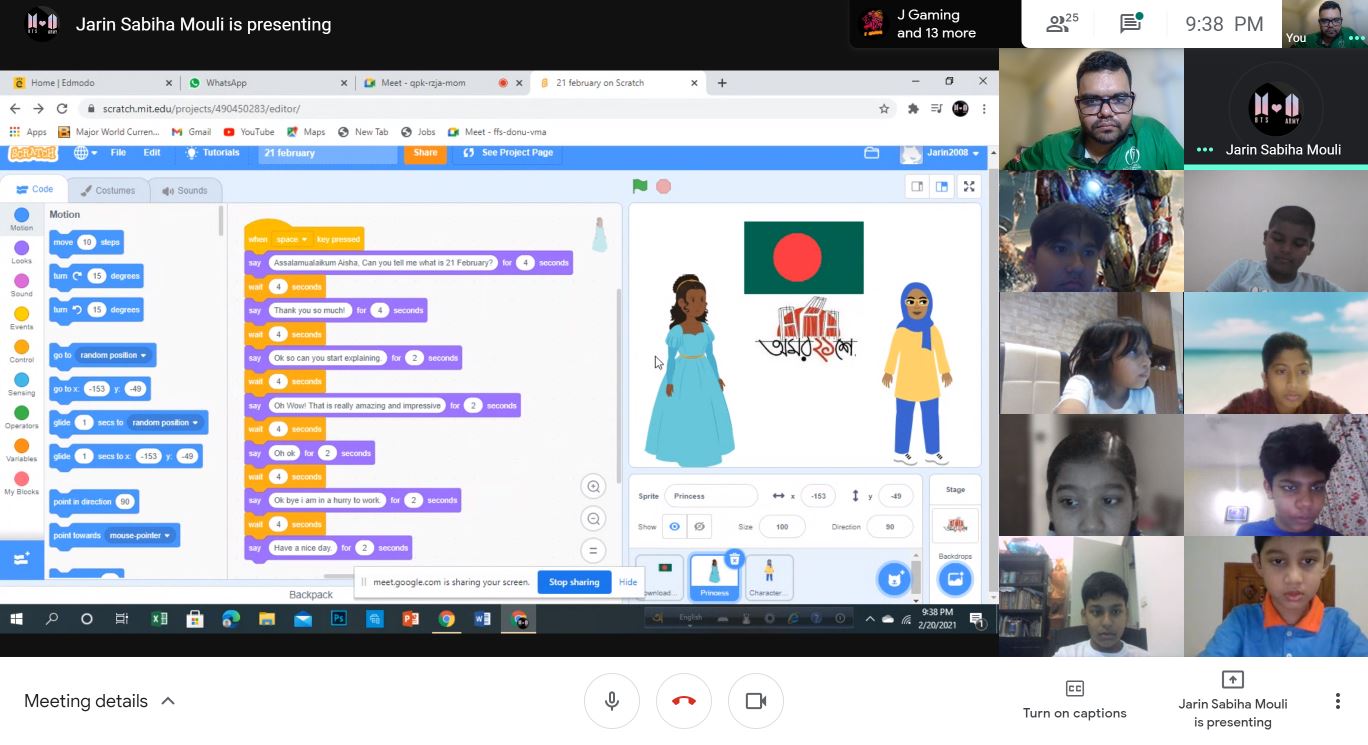Turn off the camera in Meet
This screenshot has width=1368, height=745.
pyautogui.click(x=756, y=701)
